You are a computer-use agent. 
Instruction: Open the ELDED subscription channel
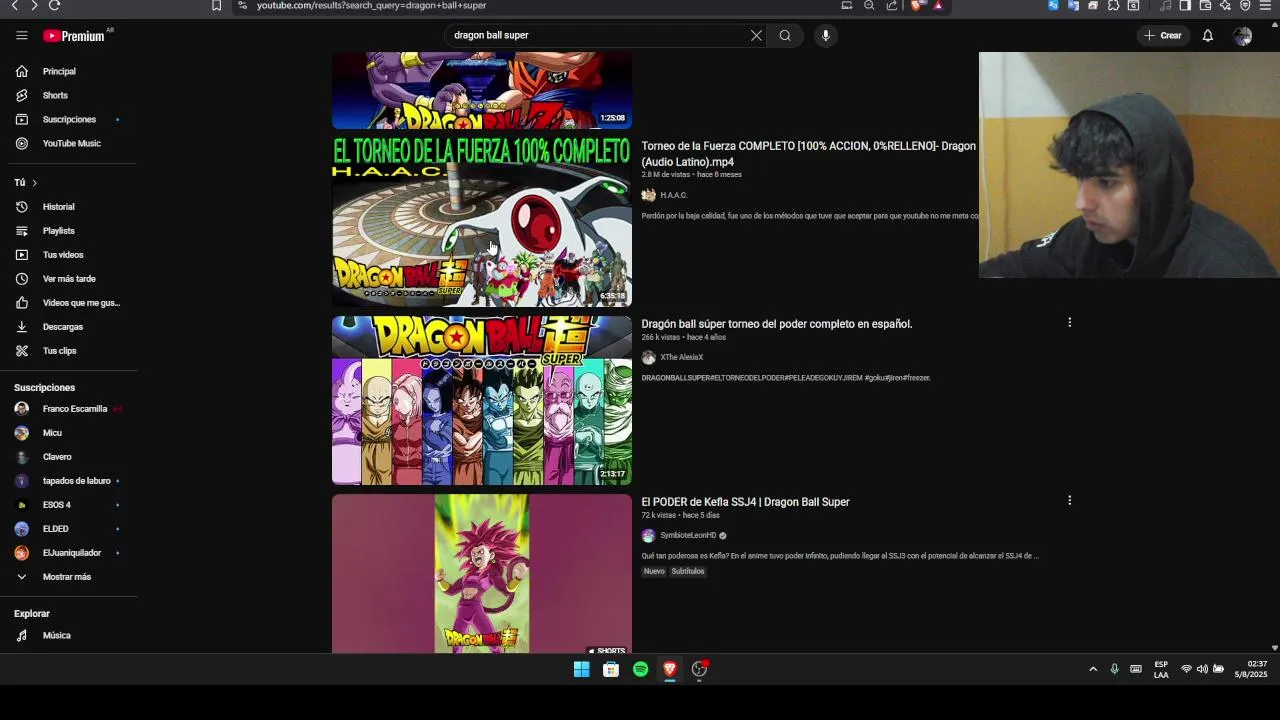(x=55, y=529)
